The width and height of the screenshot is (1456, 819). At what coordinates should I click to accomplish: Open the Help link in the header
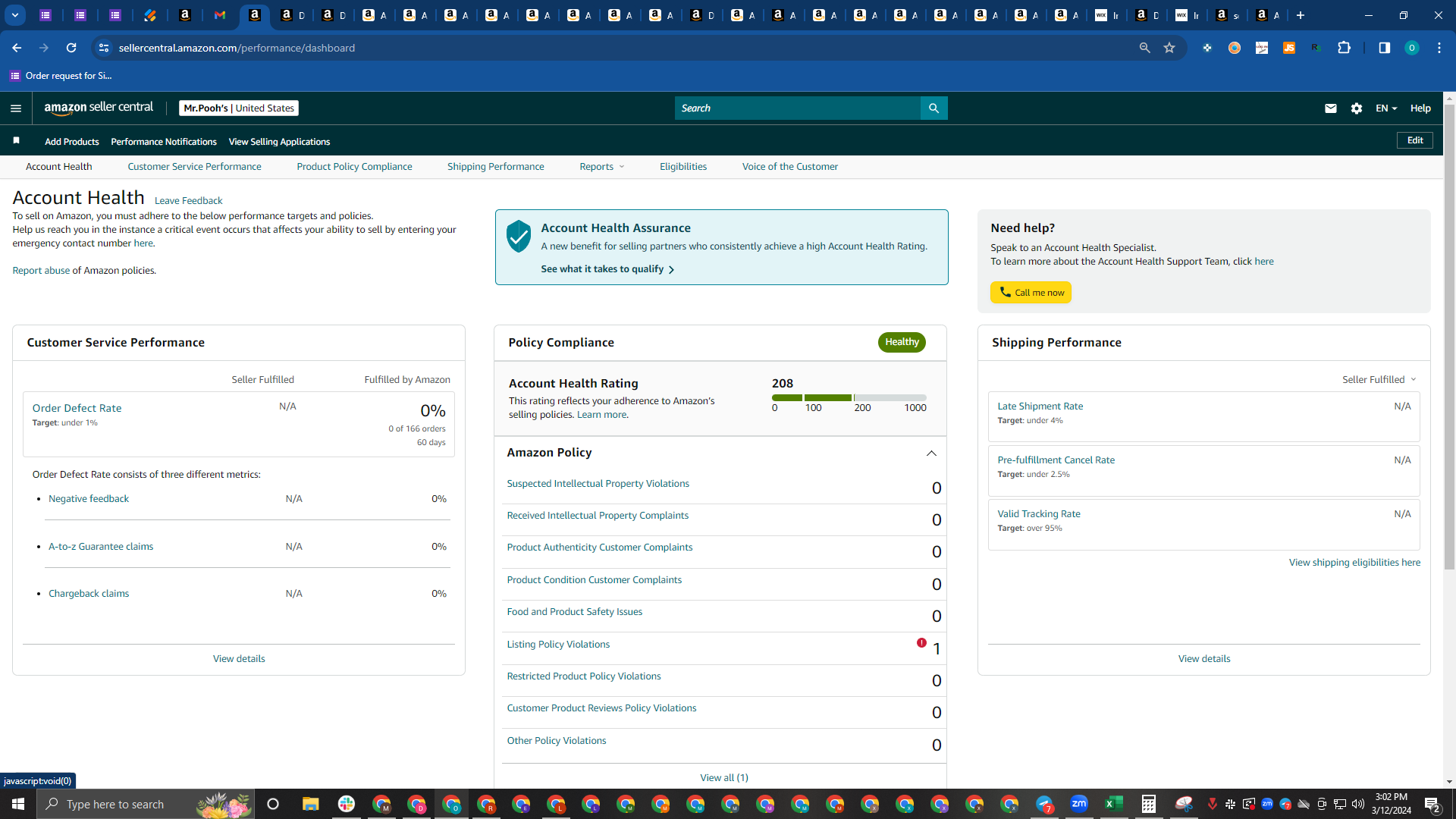point(1420,108)
